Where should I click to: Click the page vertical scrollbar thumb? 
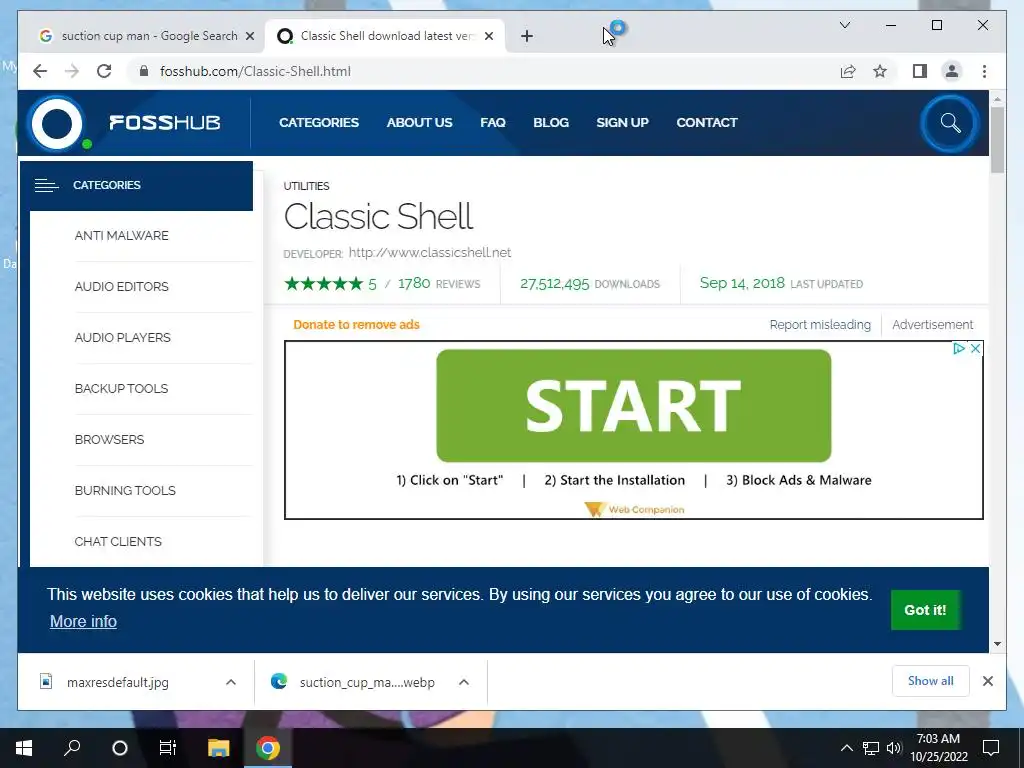point(997,140)
